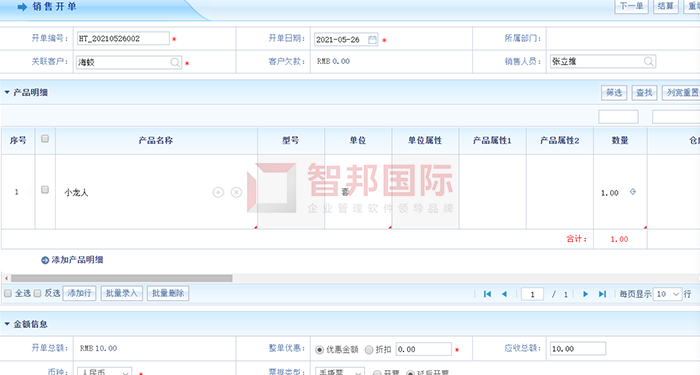Image resolution: width=700 pixels, height=375 pixels.
Task: Click the 销售人员 input containing 张立维
Action: 603,61
